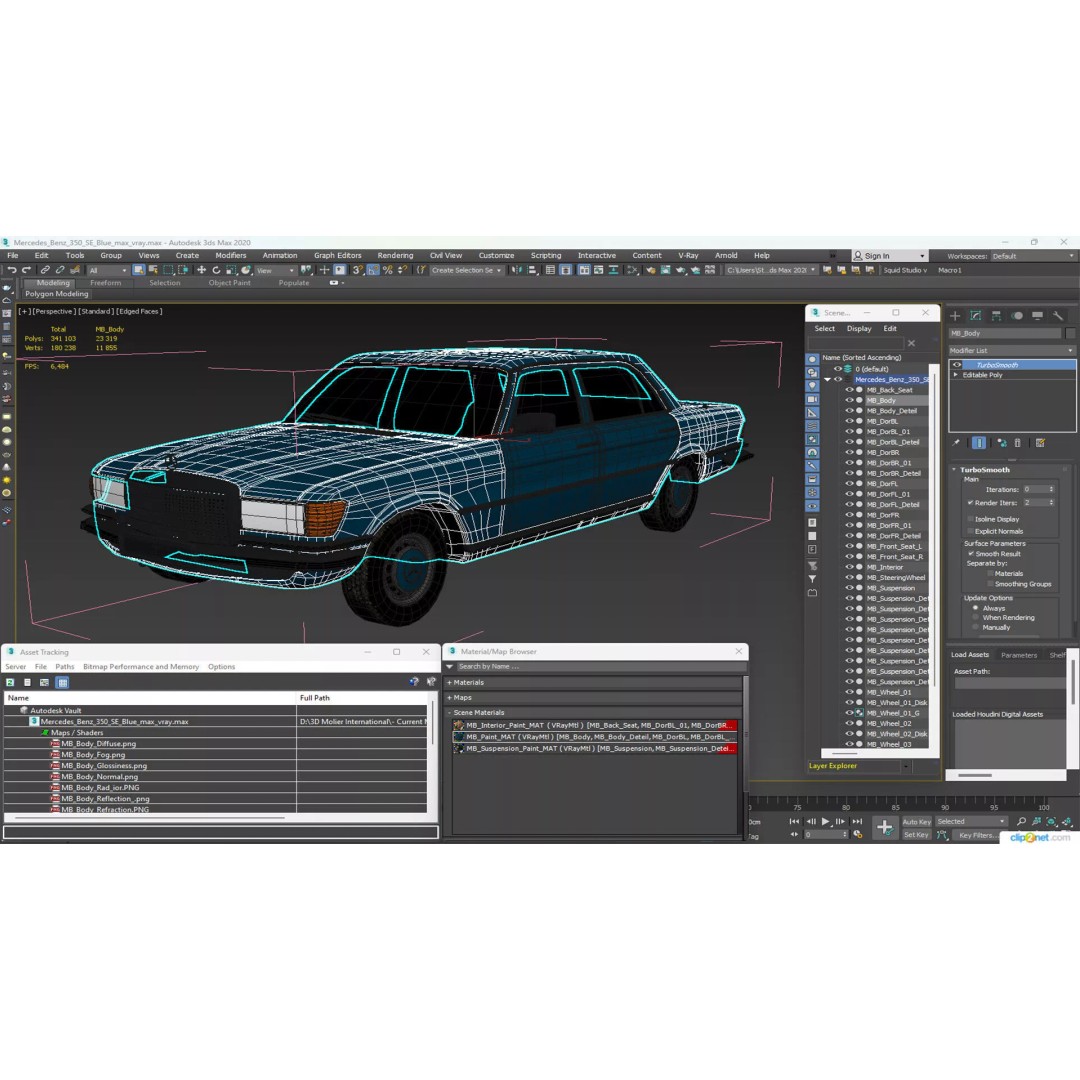Image resolution: width=1080 pixels, height=1080 pixels.
Task: Jump to the end frame of the timeline
Action: click(x=857, y=821)
